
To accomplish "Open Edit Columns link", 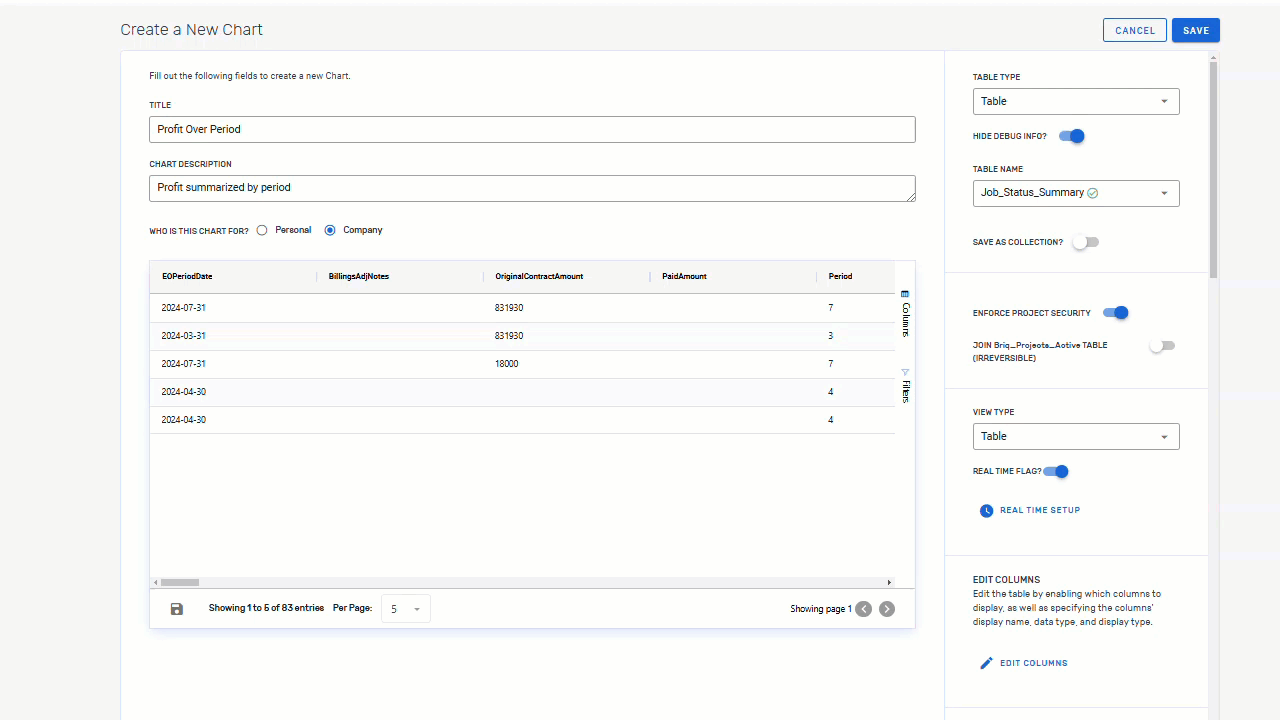I will click(x=1034, y=663).
